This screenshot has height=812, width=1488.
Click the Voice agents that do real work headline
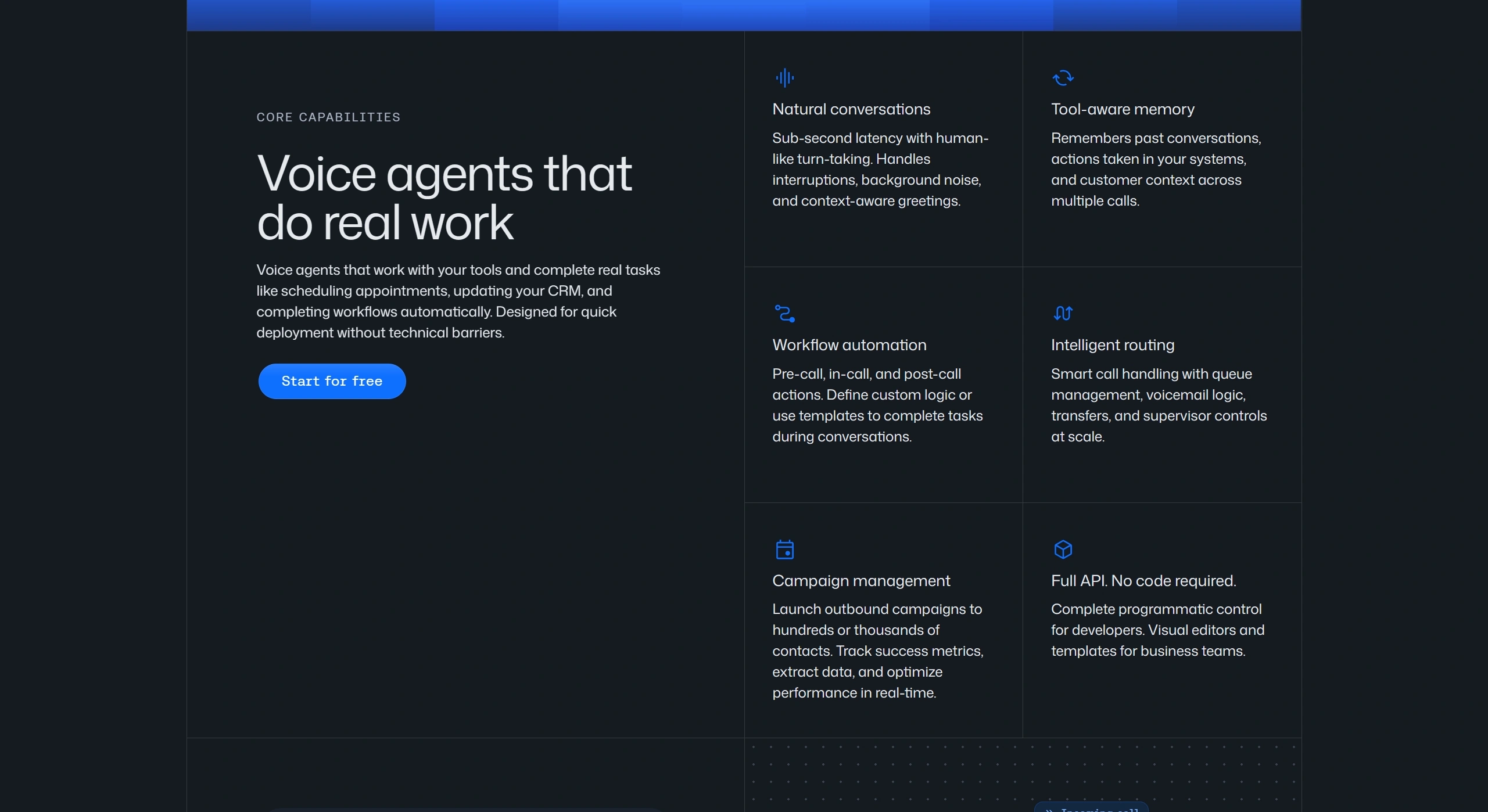point(444,197)
